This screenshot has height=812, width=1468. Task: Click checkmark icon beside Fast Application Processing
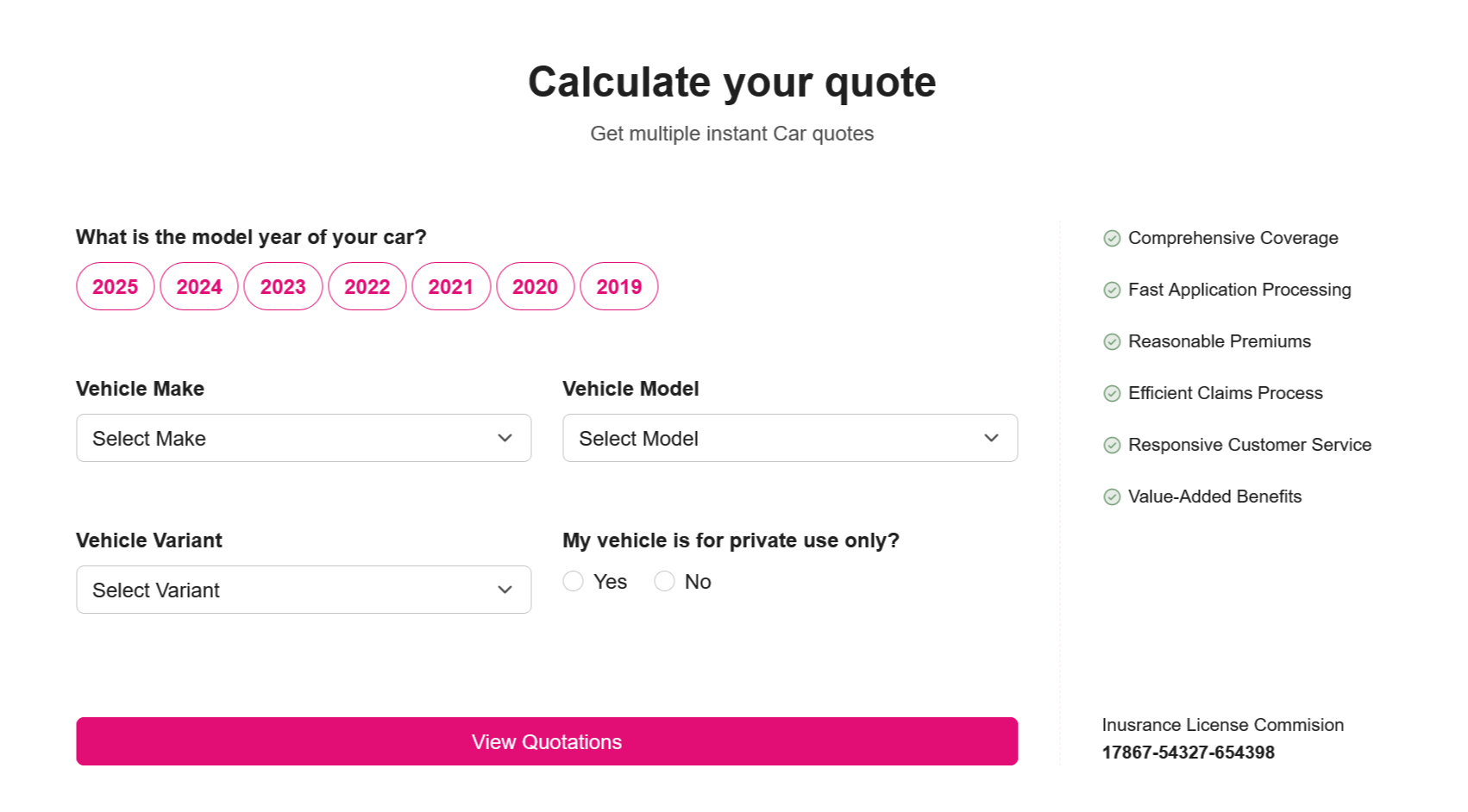pos(1112,290)
